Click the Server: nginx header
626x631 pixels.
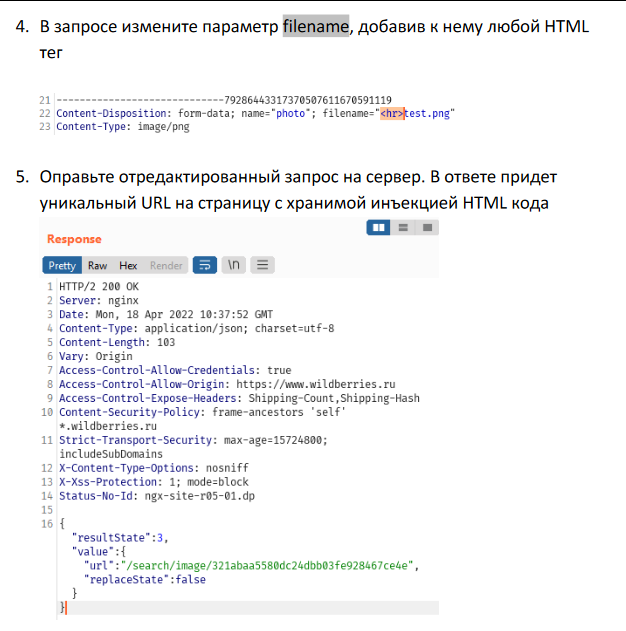99,301
